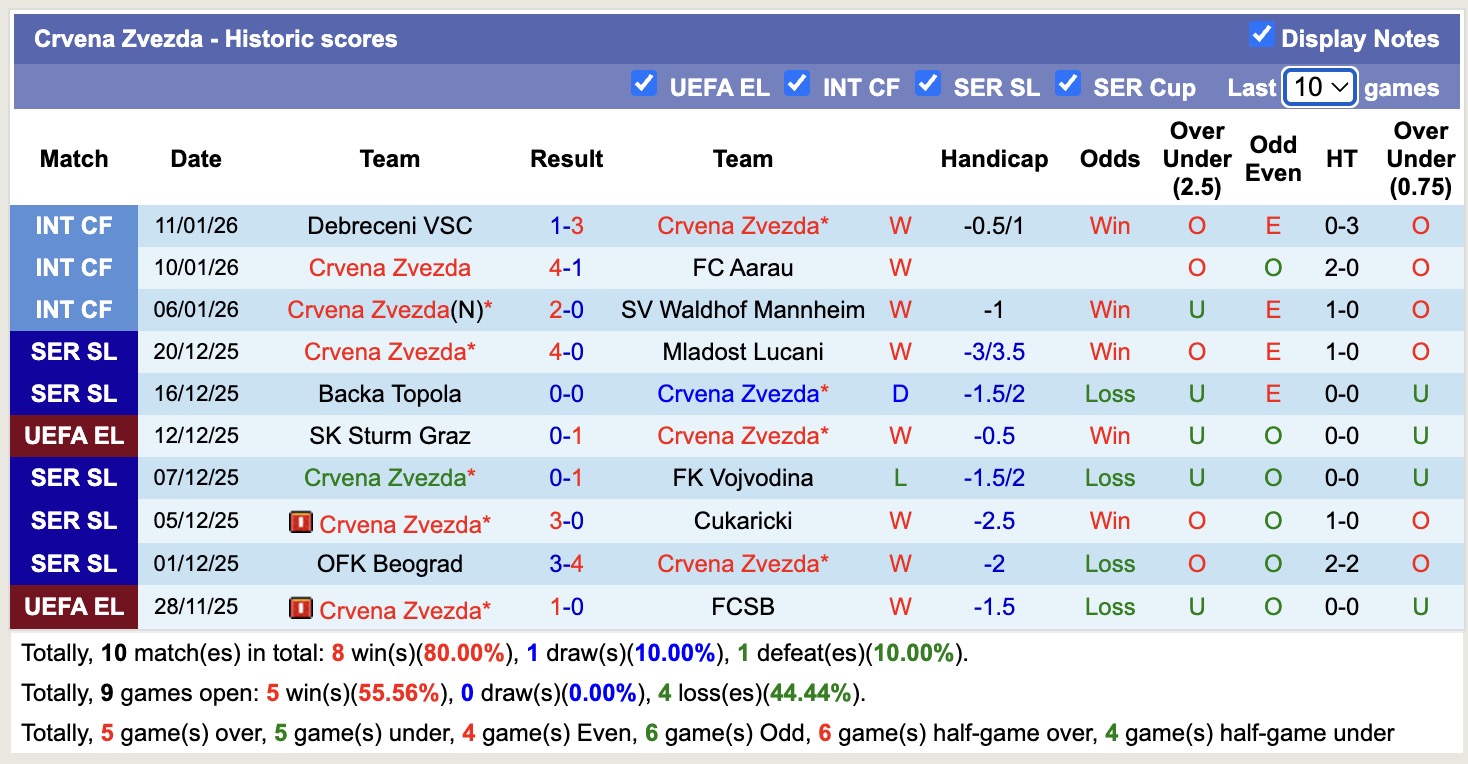Open the FC Aarau team link
The width and height of the screenshot is (1468, 764).
pyautogui.click(x=742, y=267)
